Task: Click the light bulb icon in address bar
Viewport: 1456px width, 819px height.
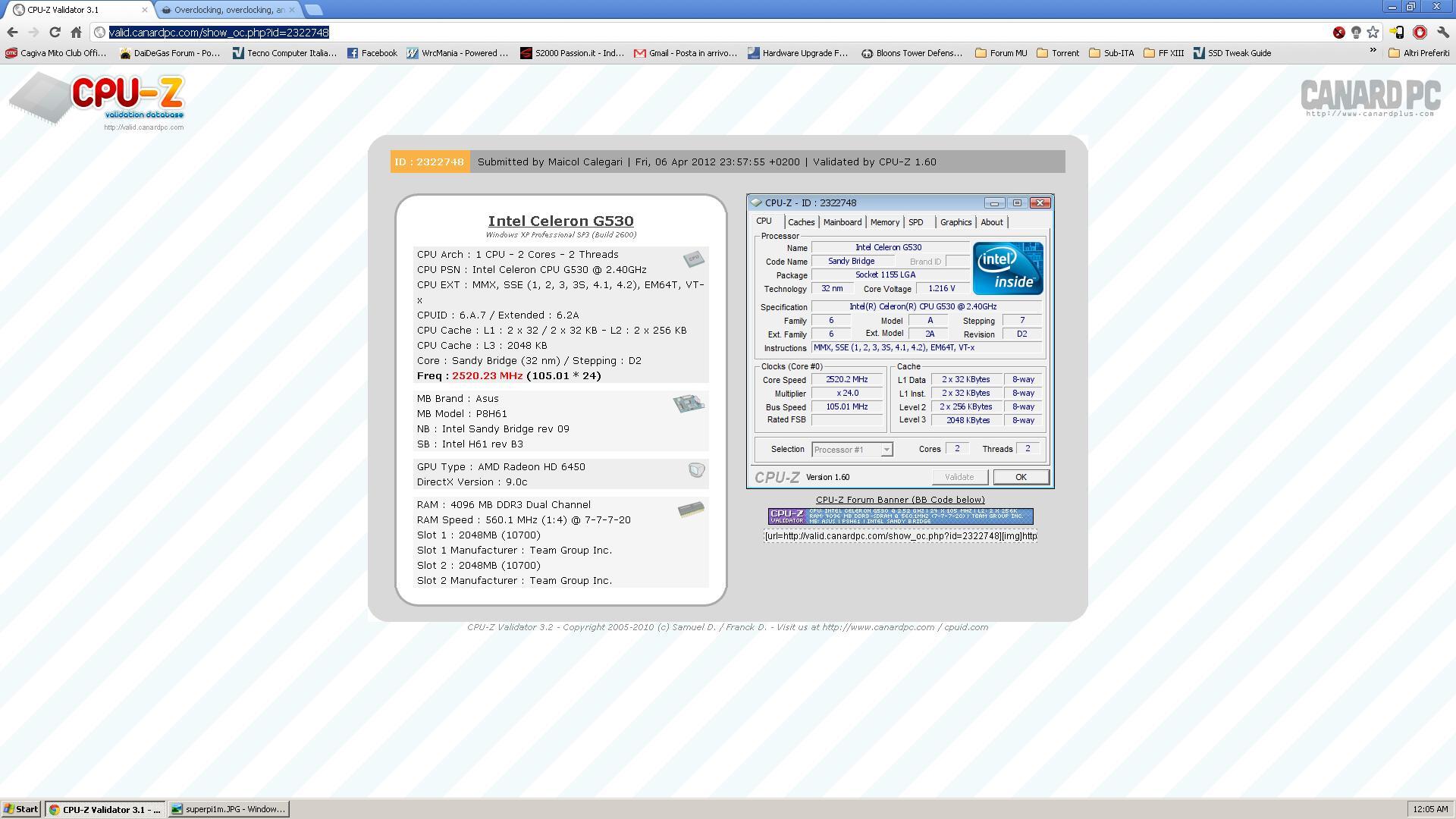Action: click(x=1356, y=33)
